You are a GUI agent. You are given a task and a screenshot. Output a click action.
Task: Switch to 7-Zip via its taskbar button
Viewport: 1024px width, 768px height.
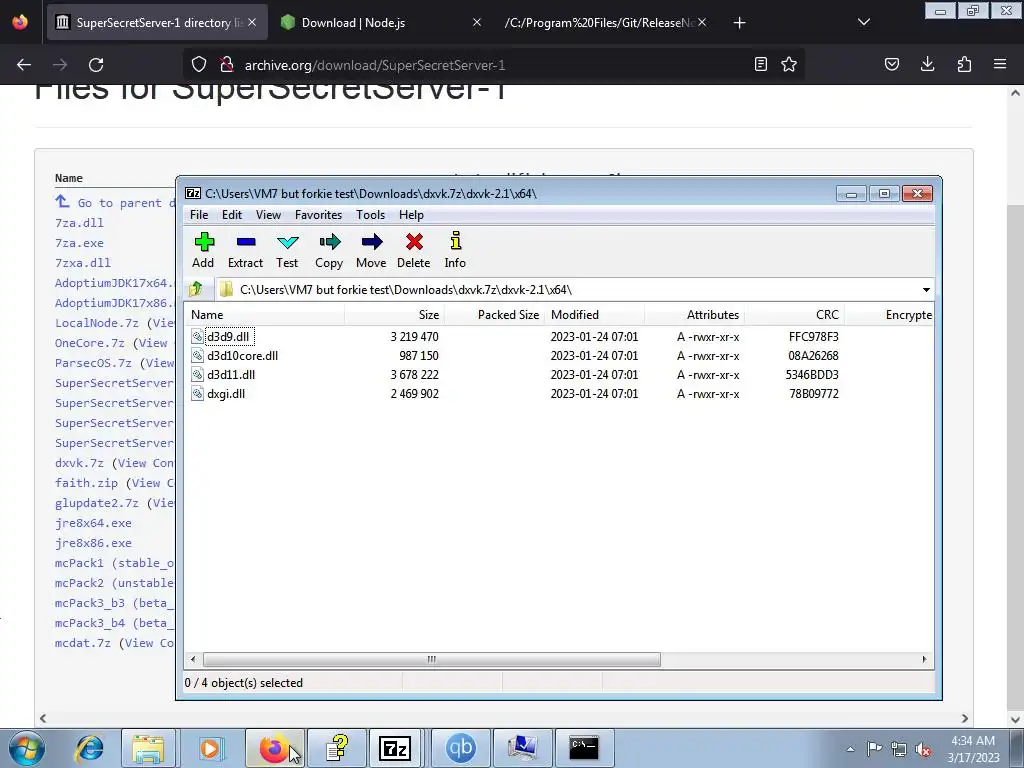(x=395, y=748)
